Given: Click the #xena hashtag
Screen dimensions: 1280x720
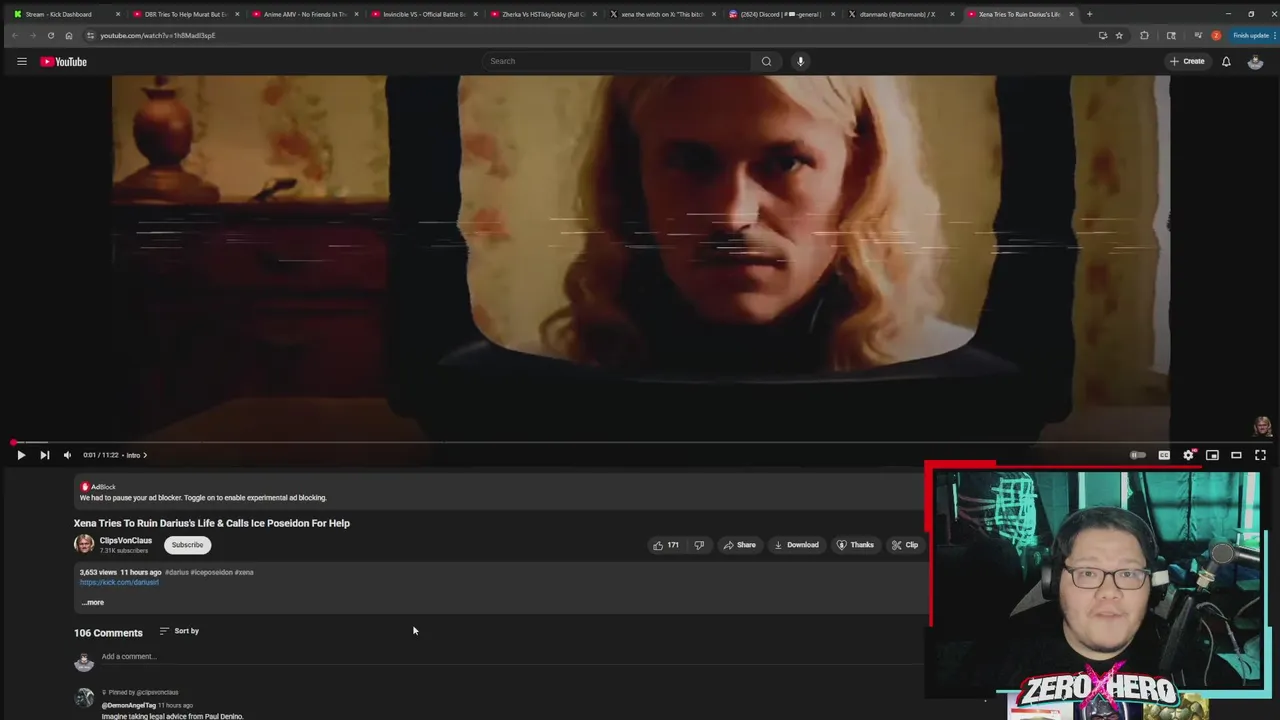Looking at the screenshot, I should 244,572.
